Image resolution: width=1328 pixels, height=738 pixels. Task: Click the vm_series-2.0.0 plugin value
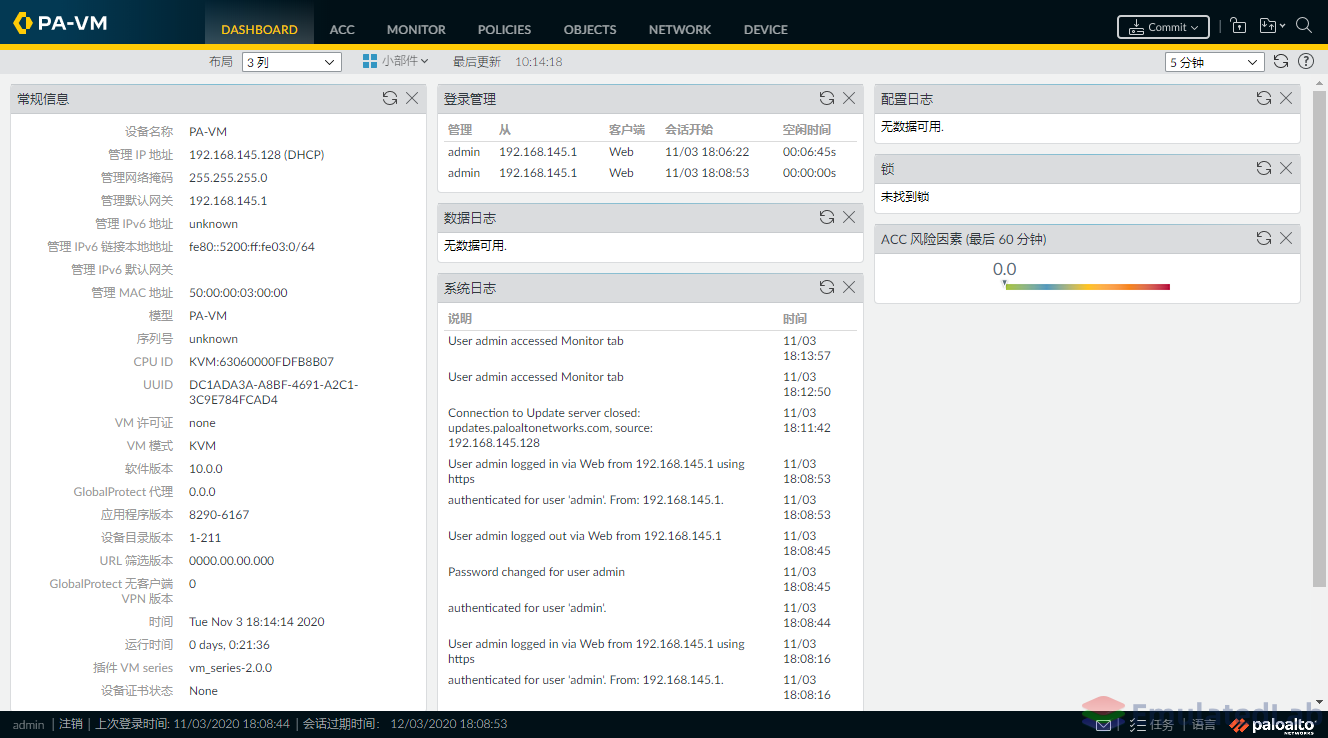[x=230, y=668]
